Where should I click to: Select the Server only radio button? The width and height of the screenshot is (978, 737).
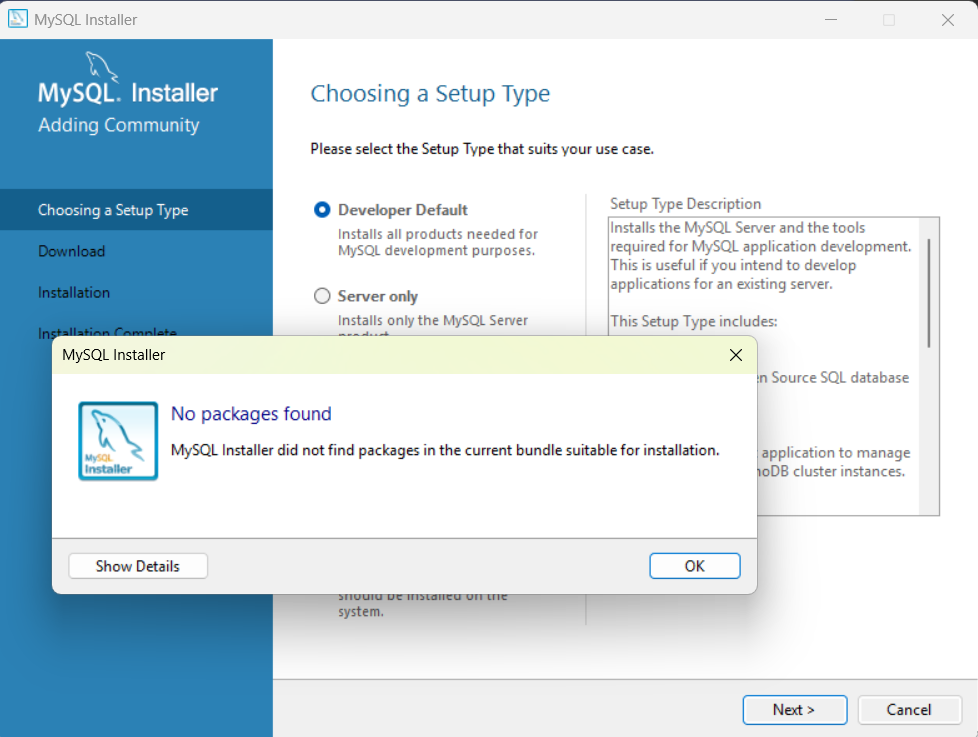[x=322, y=296]
